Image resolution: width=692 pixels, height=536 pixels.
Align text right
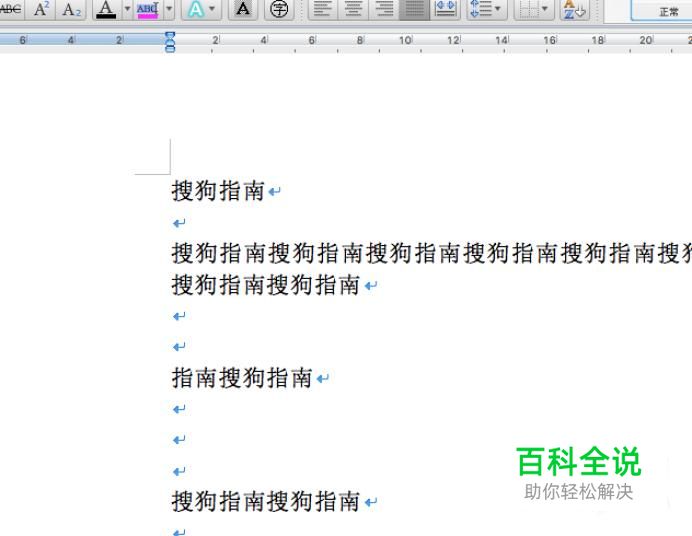tap(384, 9)
